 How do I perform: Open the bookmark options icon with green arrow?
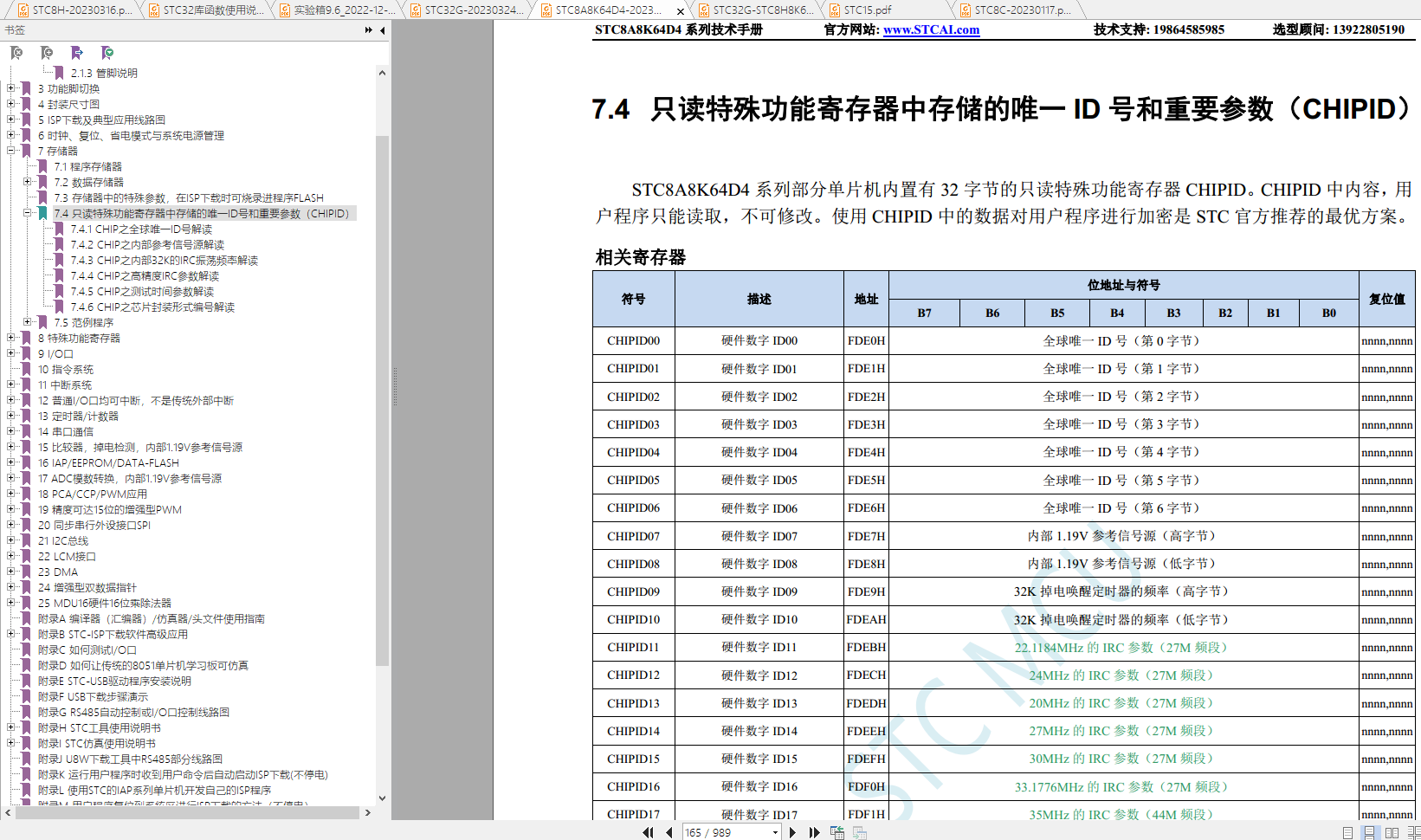[107, 53]
